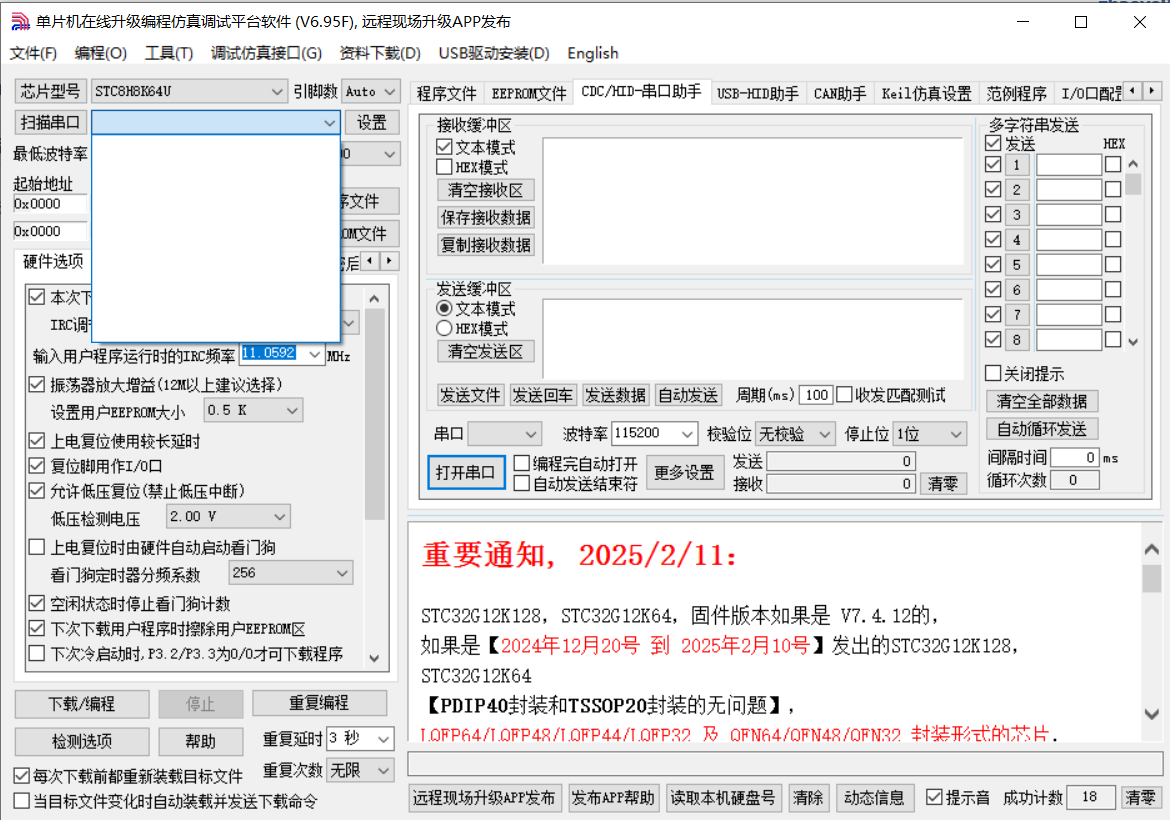Open 低压检测电压 2.00 V dropdown
Image resolution: width=1170 pixels, height=820 pixels.
228,516
